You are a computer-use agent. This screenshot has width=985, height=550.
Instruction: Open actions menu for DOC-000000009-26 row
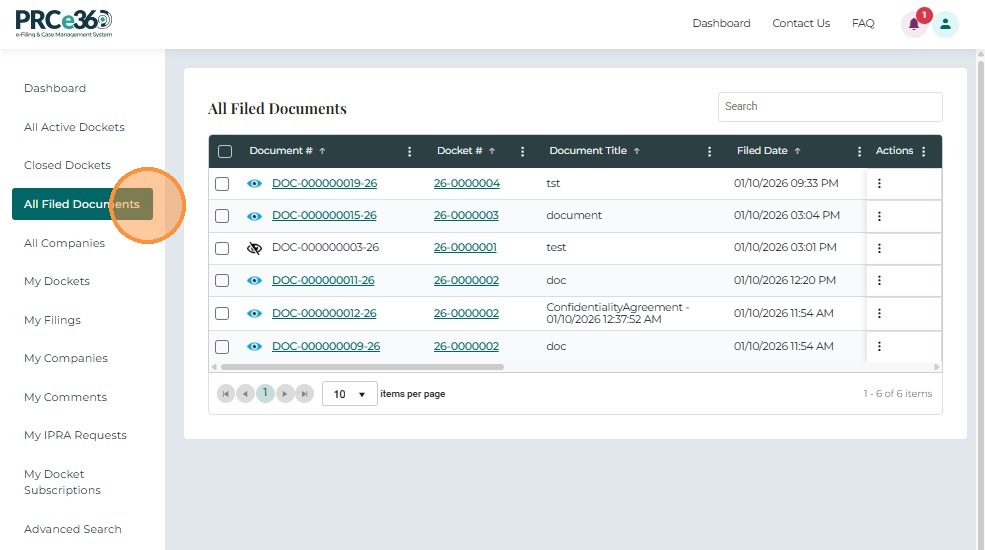tap(879, 346)
